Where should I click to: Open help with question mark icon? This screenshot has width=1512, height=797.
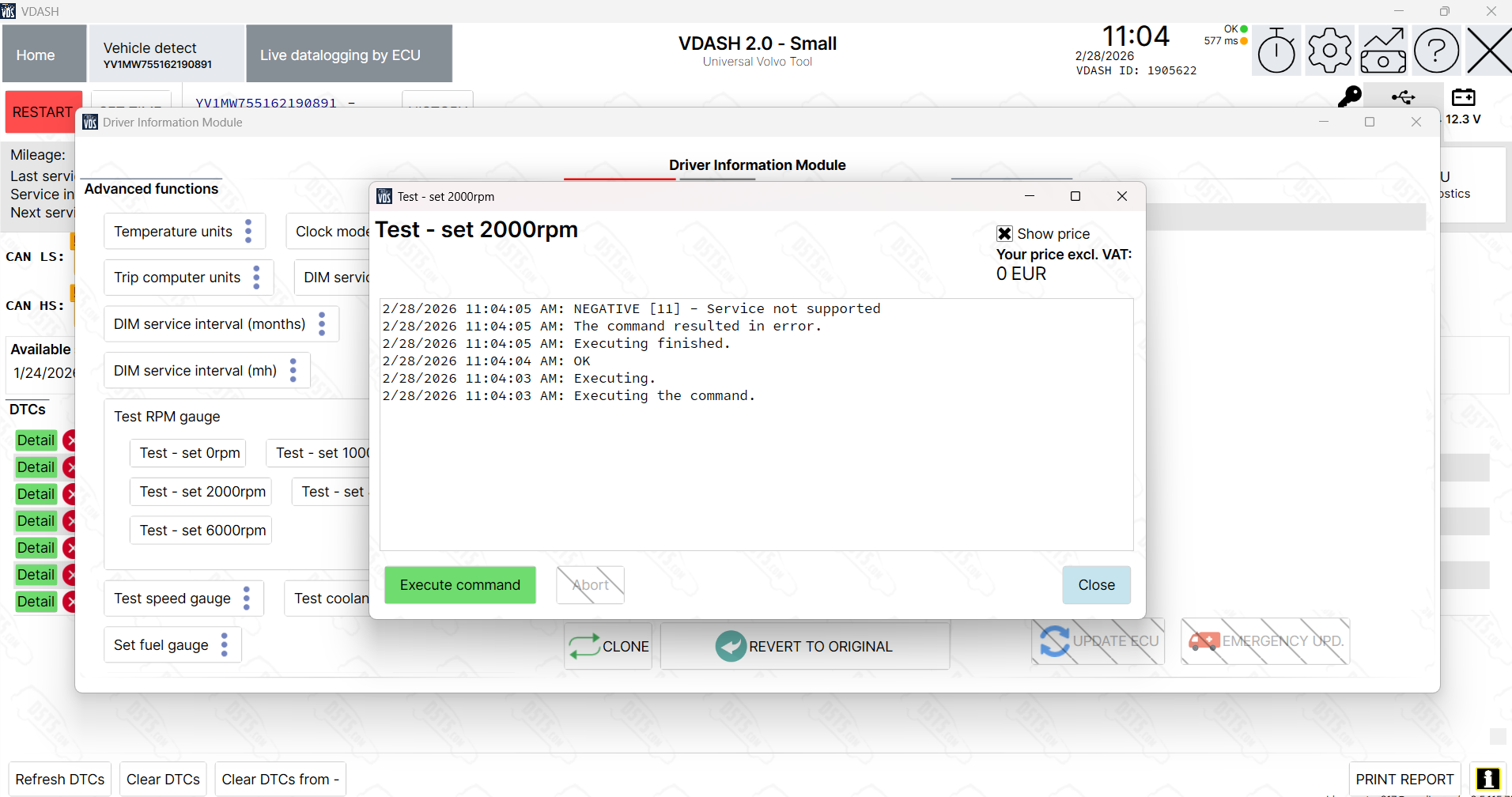(x=1435, y=51)
